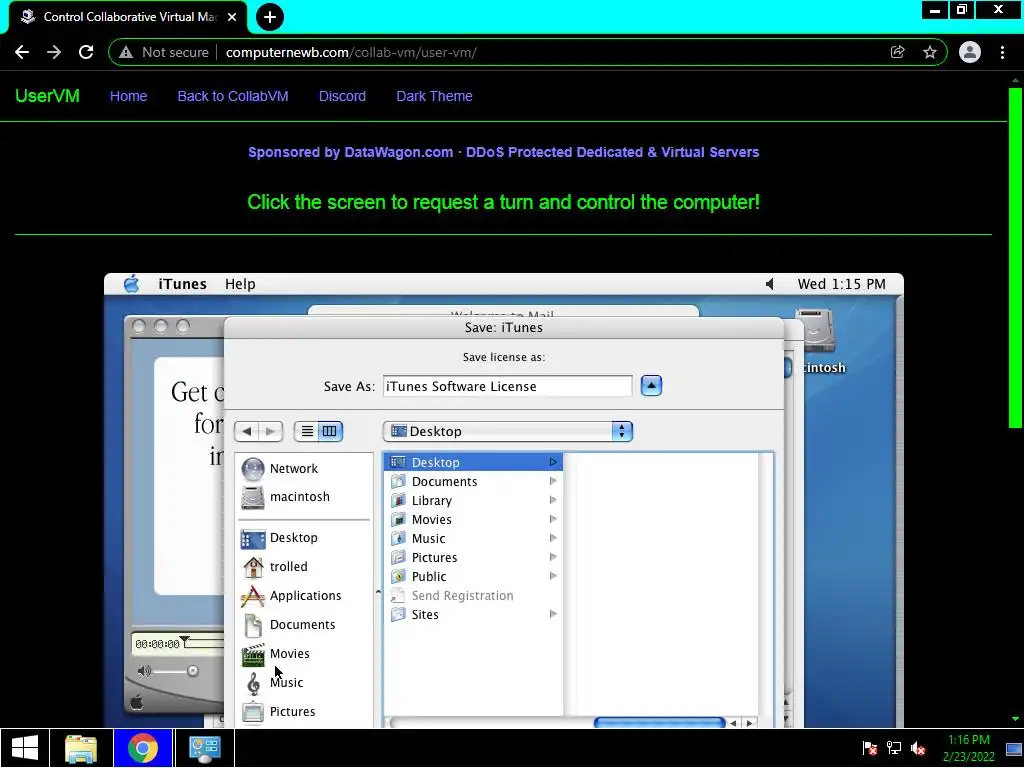Select Library folder in column list
The width and height of the screenshot is (1024, 768).
pyautogui.click(x=473, y=500)
